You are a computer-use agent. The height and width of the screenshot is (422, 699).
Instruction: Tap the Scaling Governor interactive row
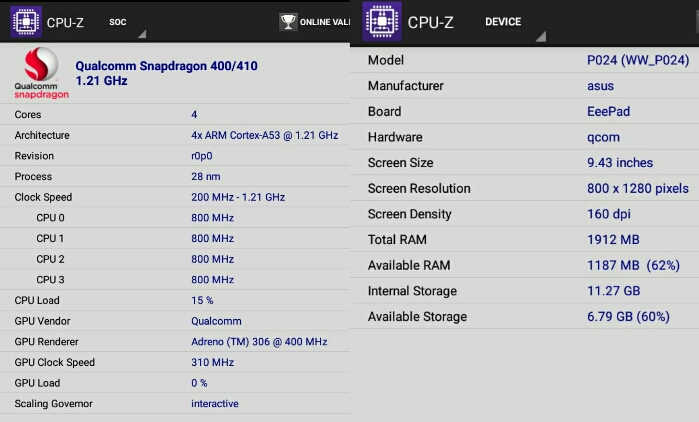175,404
